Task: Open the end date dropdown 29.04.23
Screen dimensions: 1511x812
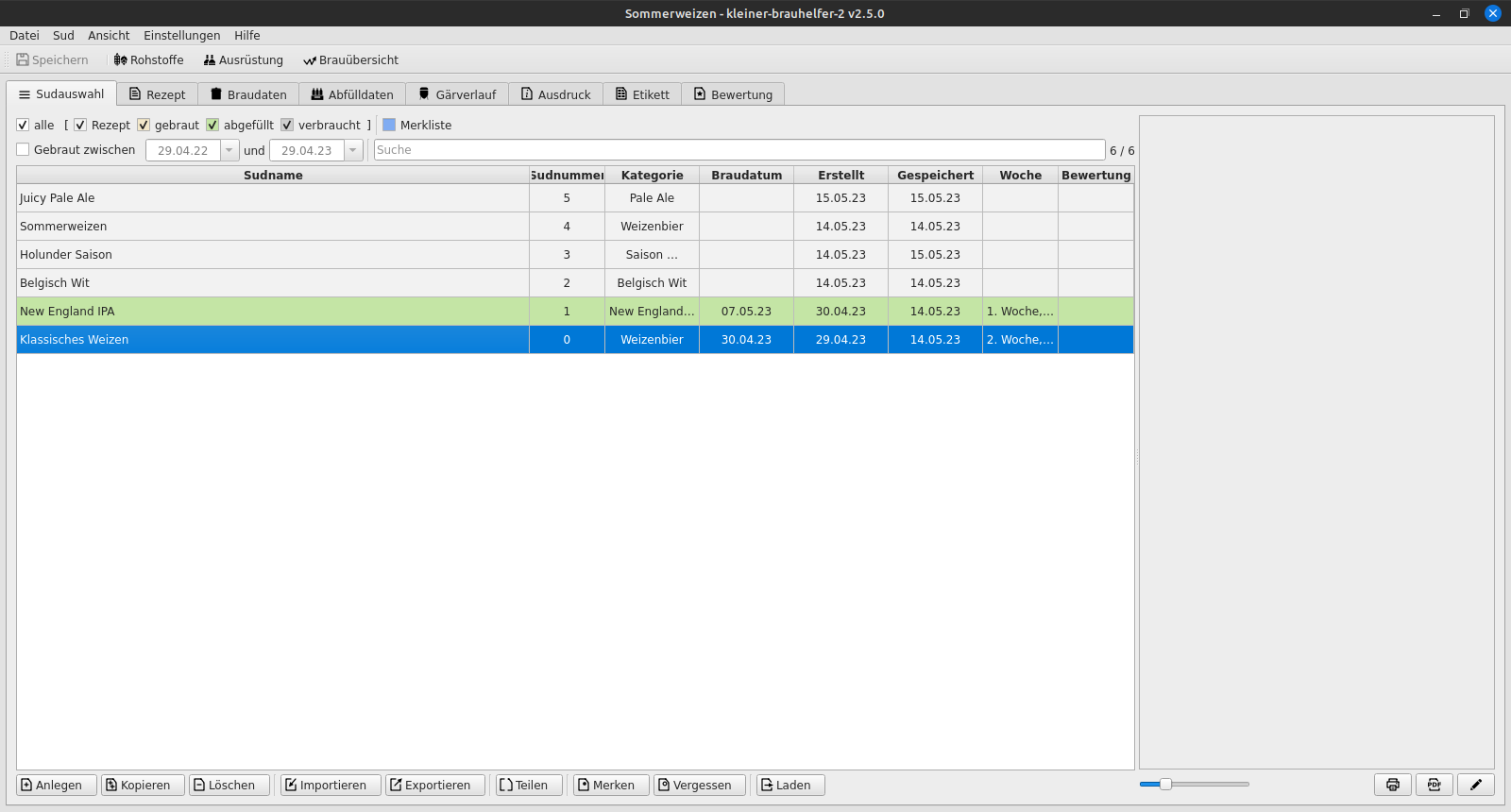Action: pos(352,150)
